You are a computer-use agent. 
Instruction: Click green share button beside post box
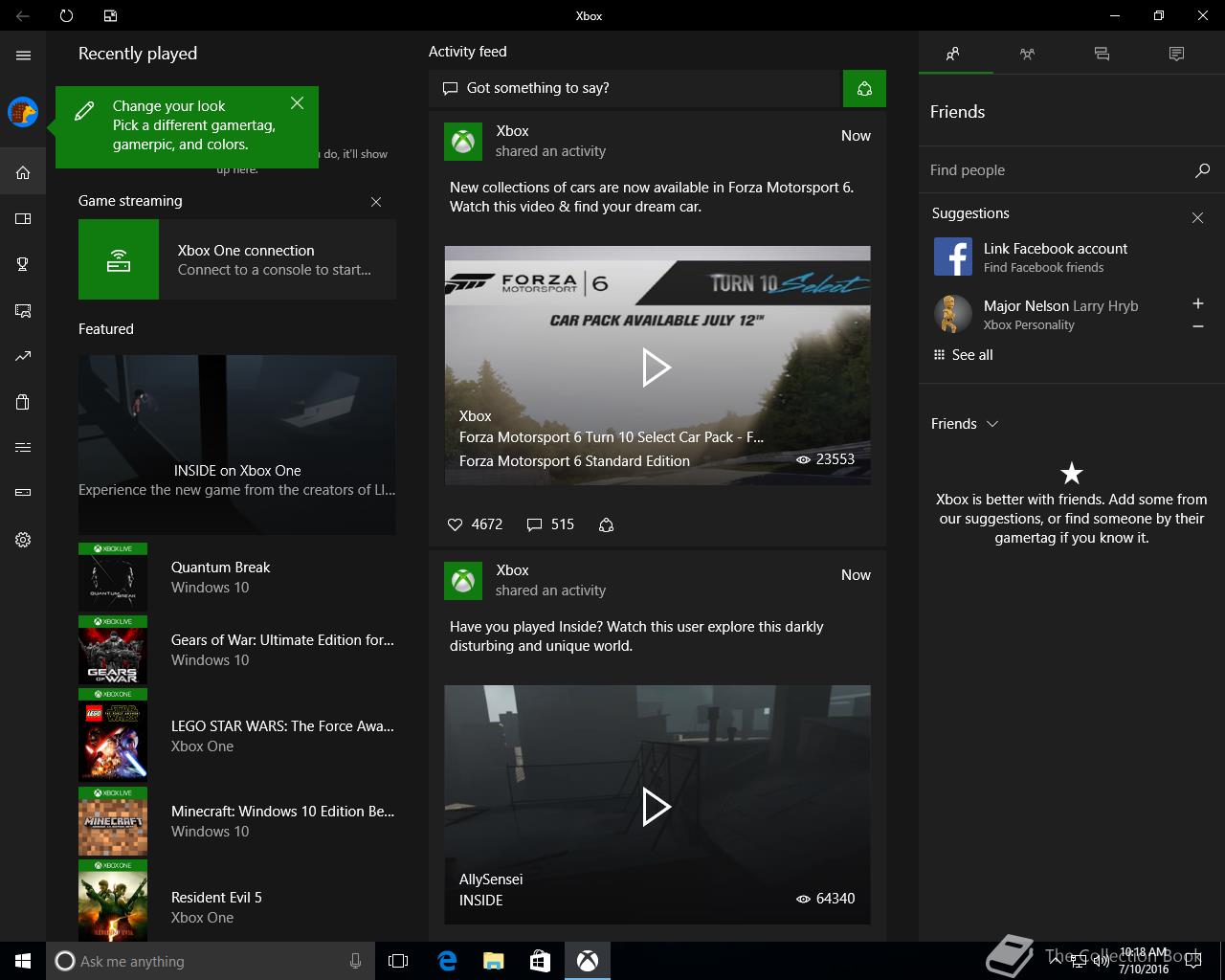tap(864, 88)
